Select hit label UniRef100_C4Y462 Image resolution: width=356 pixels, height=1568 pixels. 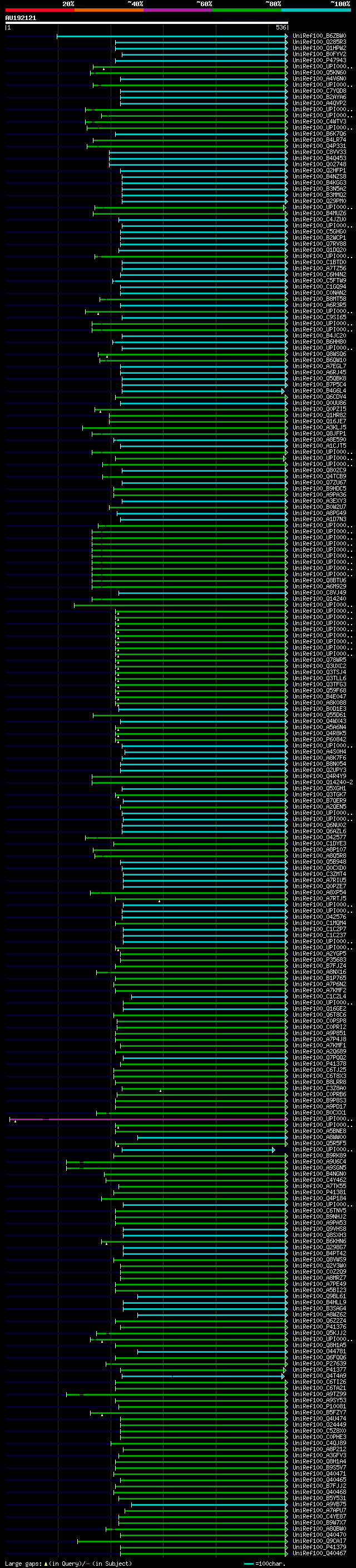pos(319,1180)
